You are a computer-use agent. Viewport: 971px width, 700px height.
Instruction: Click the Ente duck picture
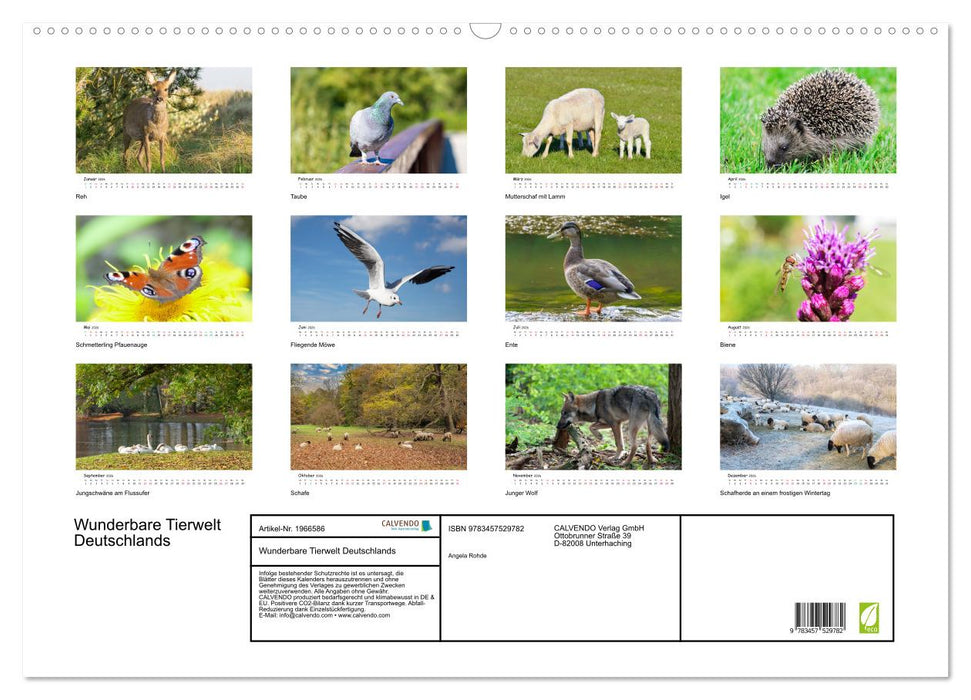coord(593,267)
